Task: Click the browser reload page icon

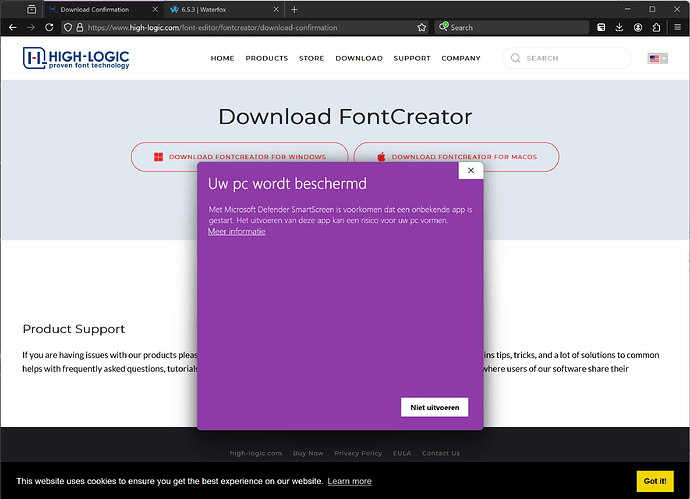Action: [49, 28]
